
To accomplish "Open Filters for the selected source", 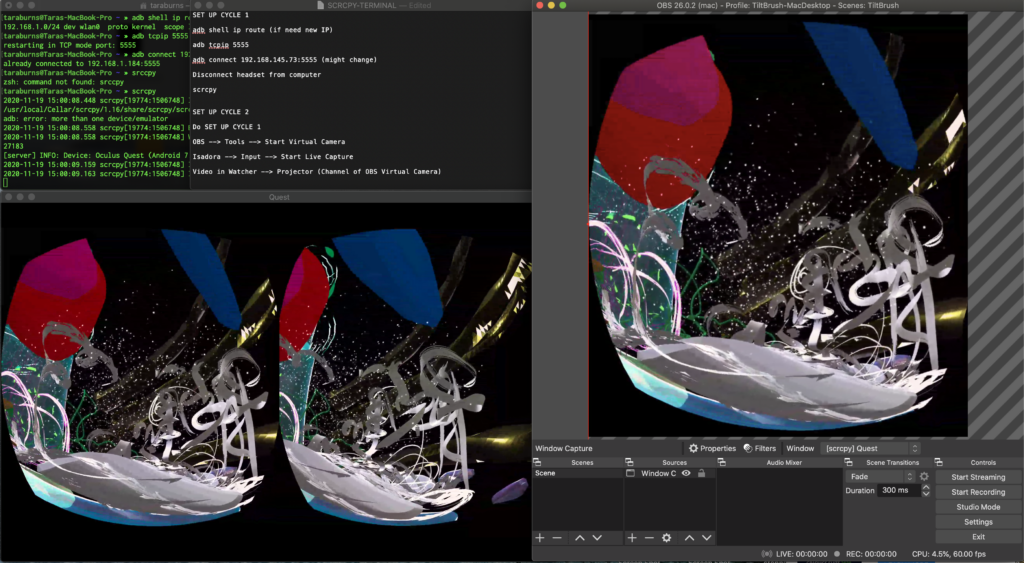I will click(760, 448).
